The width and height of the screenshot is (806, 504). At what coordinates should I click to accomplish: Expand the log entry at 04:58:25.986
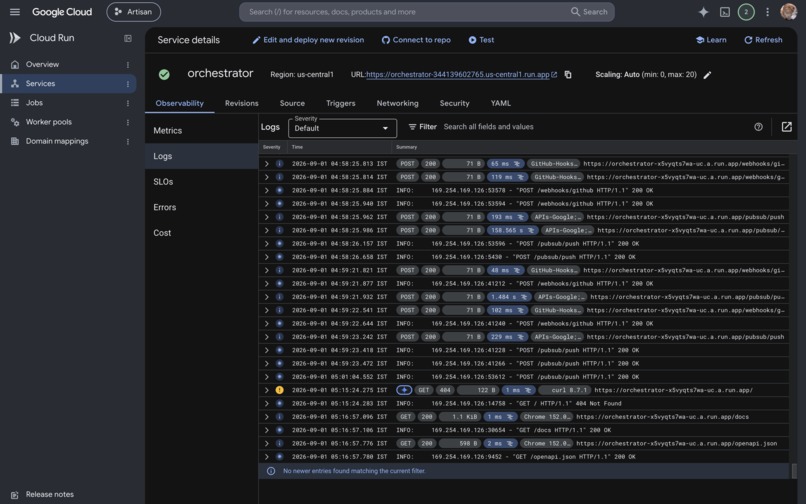click(x=266, y=230)
